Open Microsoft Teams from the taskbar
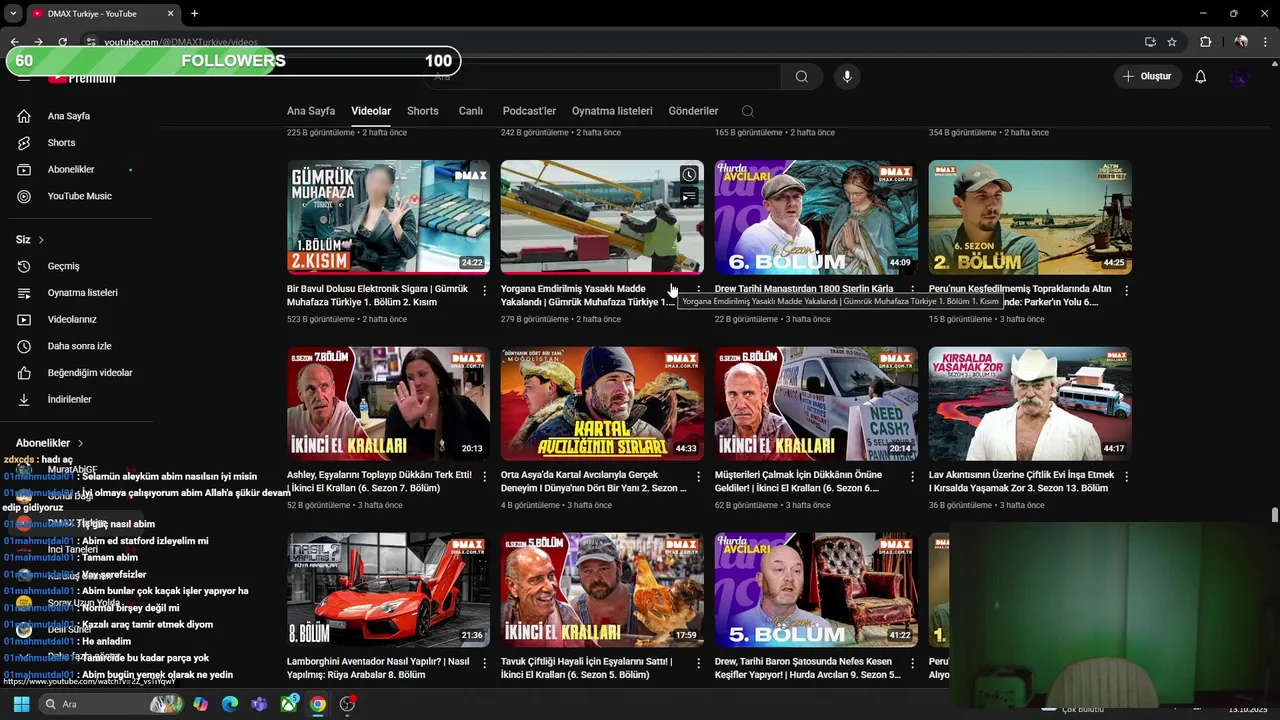Image resolution: width=1280 pixels, height=720 pixels. pyautogui.click(x=259, y=704)
